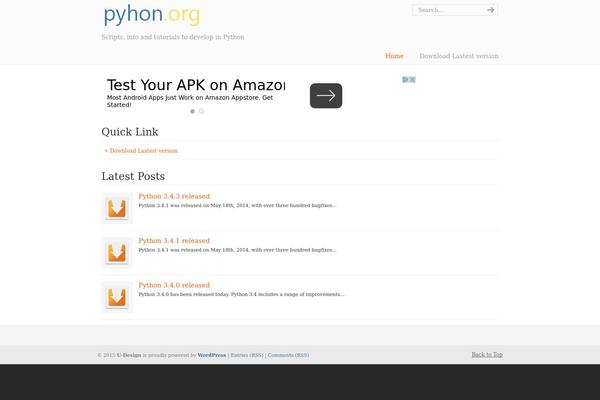Viewport: 600px width, 400px height.
Task: Open the Python 3.4.0 released post
Action: point(174,285)
